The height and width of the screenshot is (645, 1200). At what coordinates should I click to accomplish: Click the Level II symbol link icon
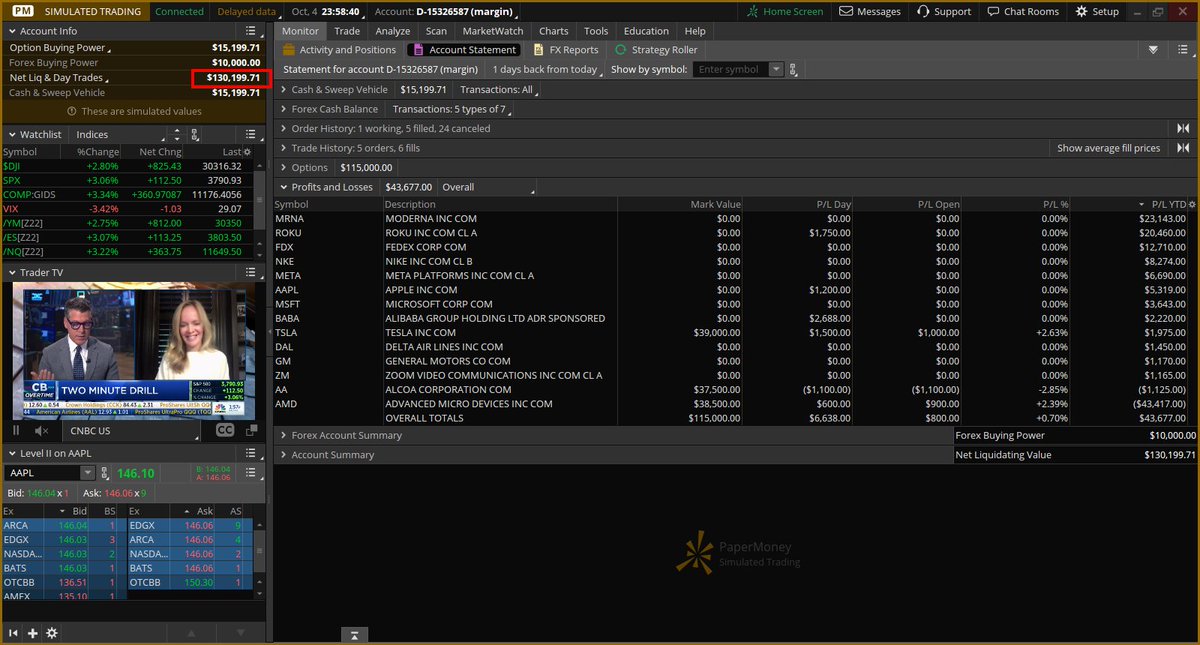(104, 473)
